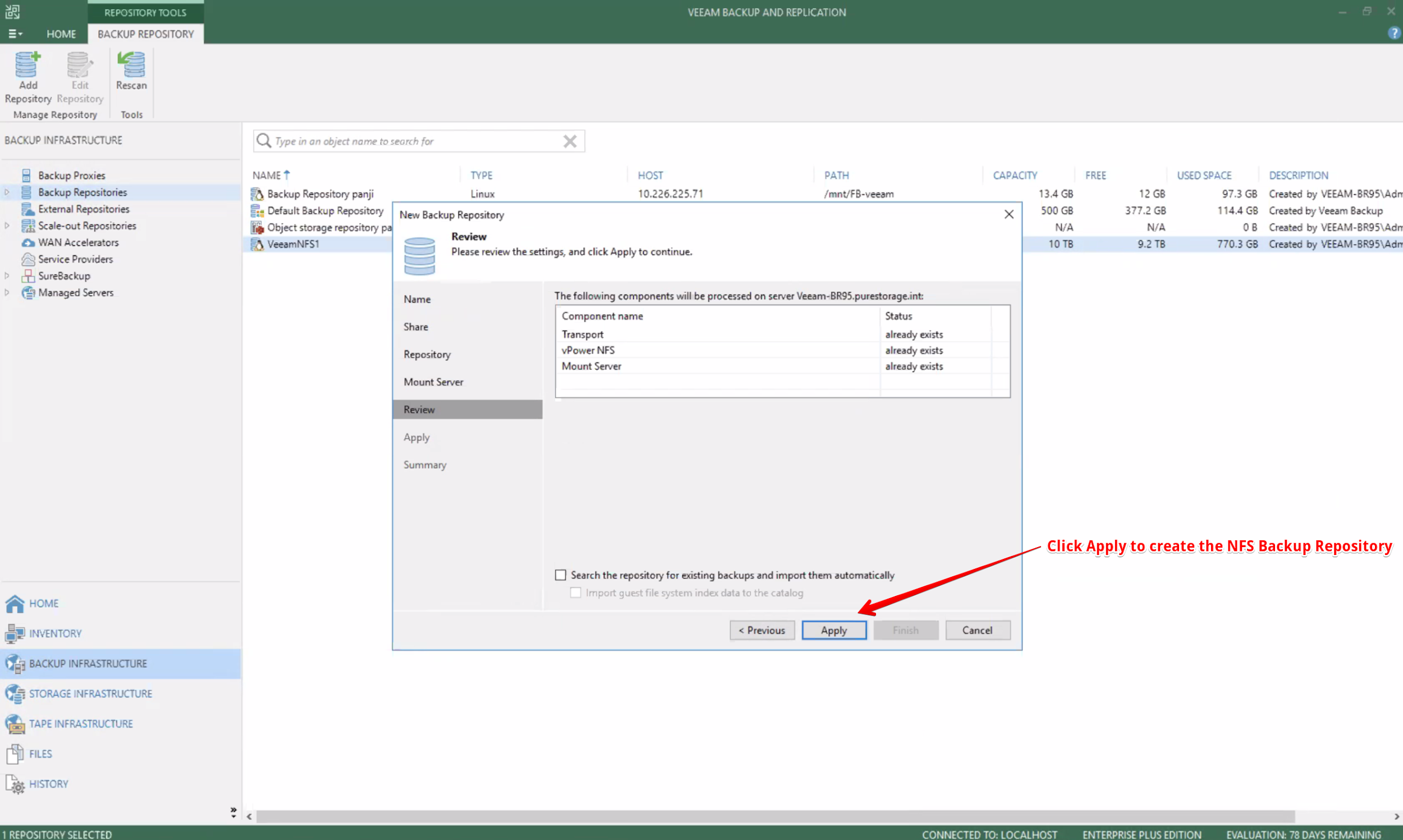Expand the SureBackup node
This screenshot has width=1403, height=840.
[7, 276]
